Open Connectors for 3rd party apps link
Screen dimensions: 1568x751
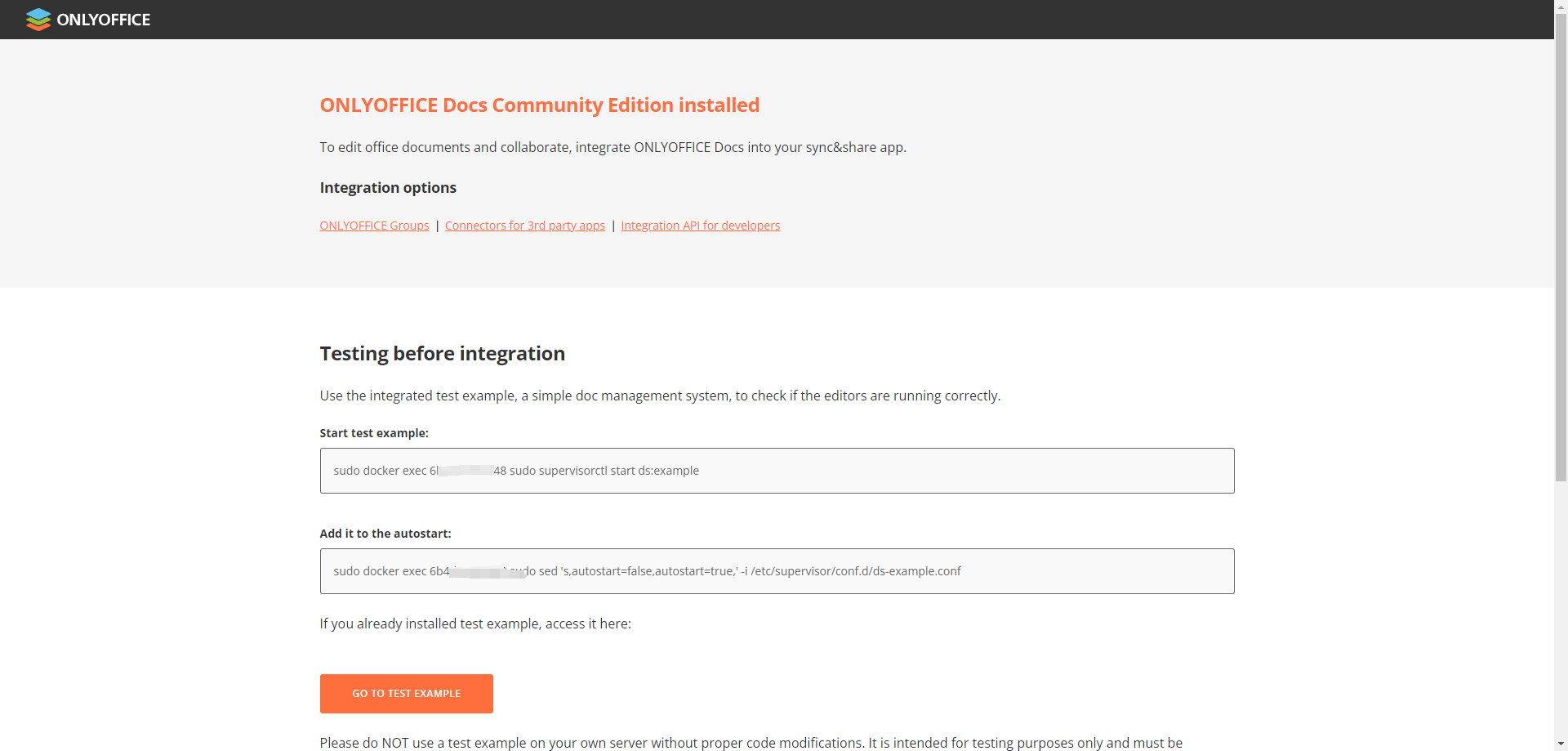point(525,226)
